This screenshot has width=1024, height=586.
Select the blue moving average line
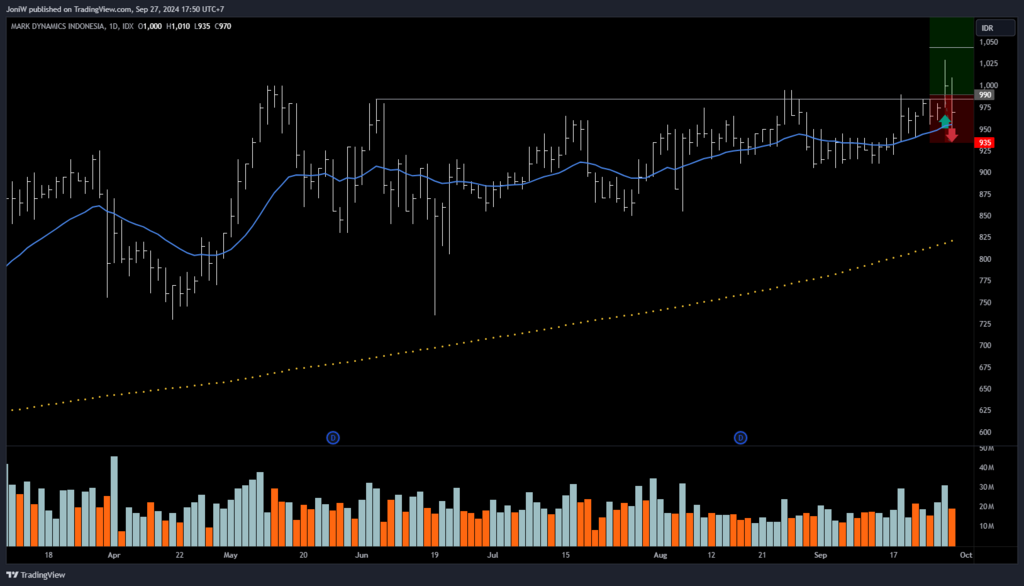(500, 184)
